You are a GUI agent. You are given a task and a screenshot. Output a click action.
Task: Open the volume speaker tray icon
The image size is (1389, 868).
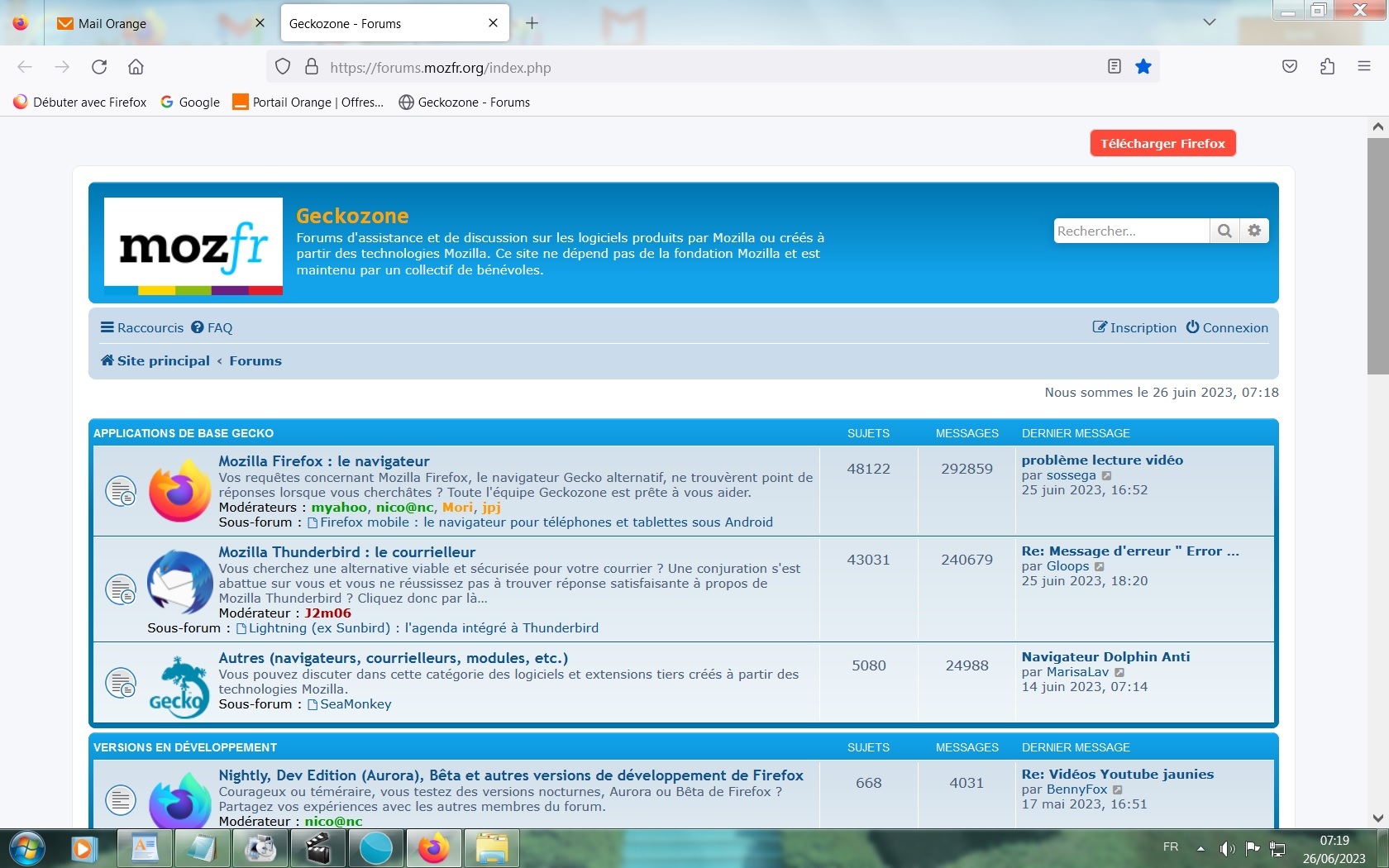1227,849
